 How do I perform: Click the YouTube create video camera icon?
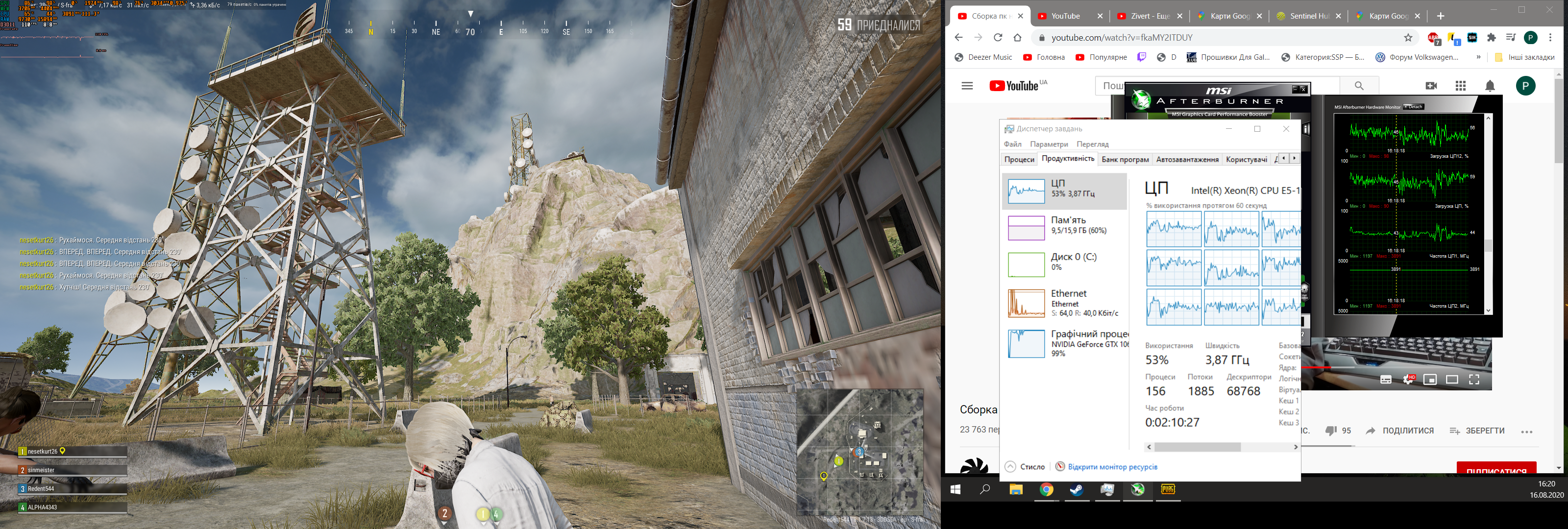(1431, 86)
